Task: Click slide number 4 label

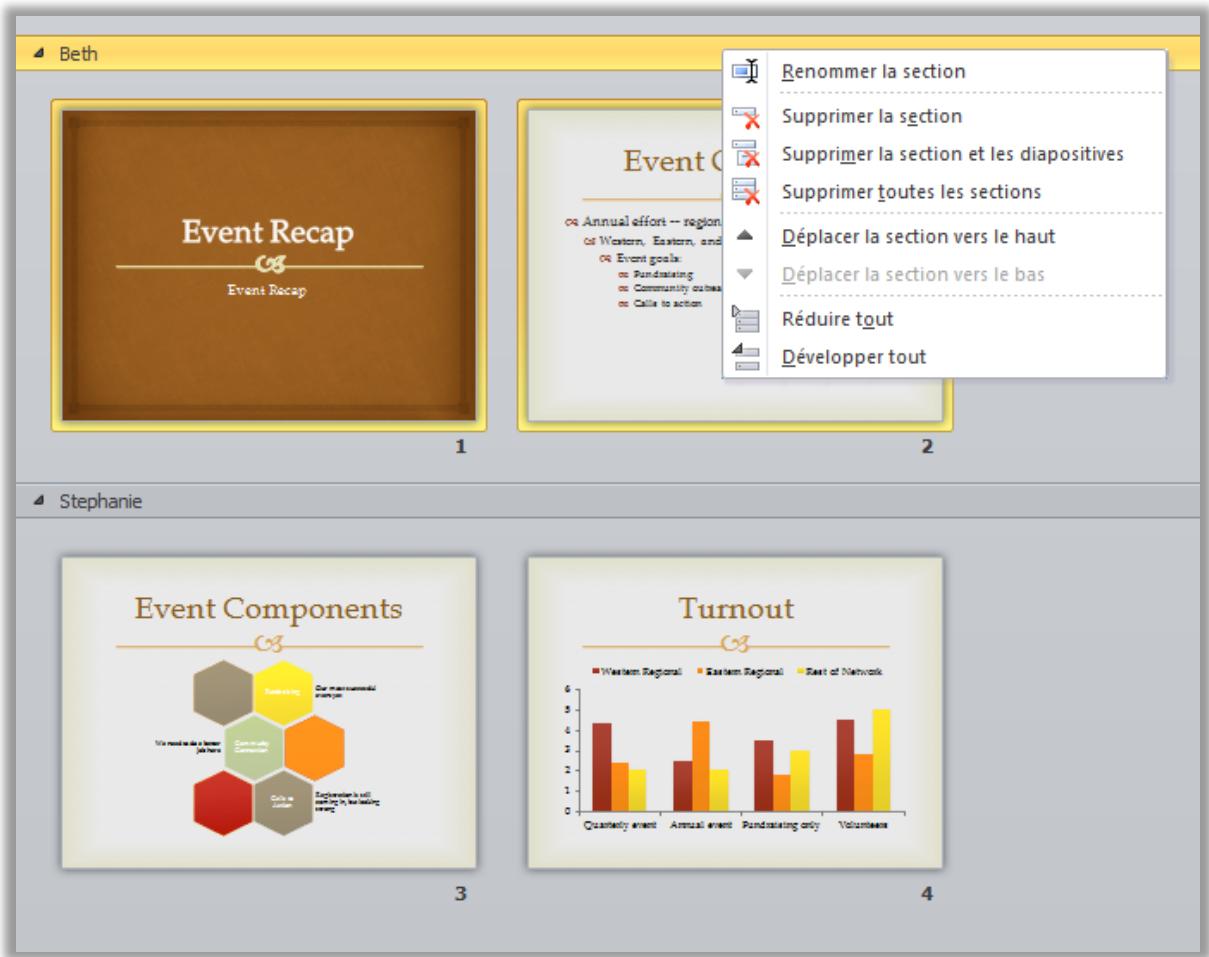Action: pos(927,894)
